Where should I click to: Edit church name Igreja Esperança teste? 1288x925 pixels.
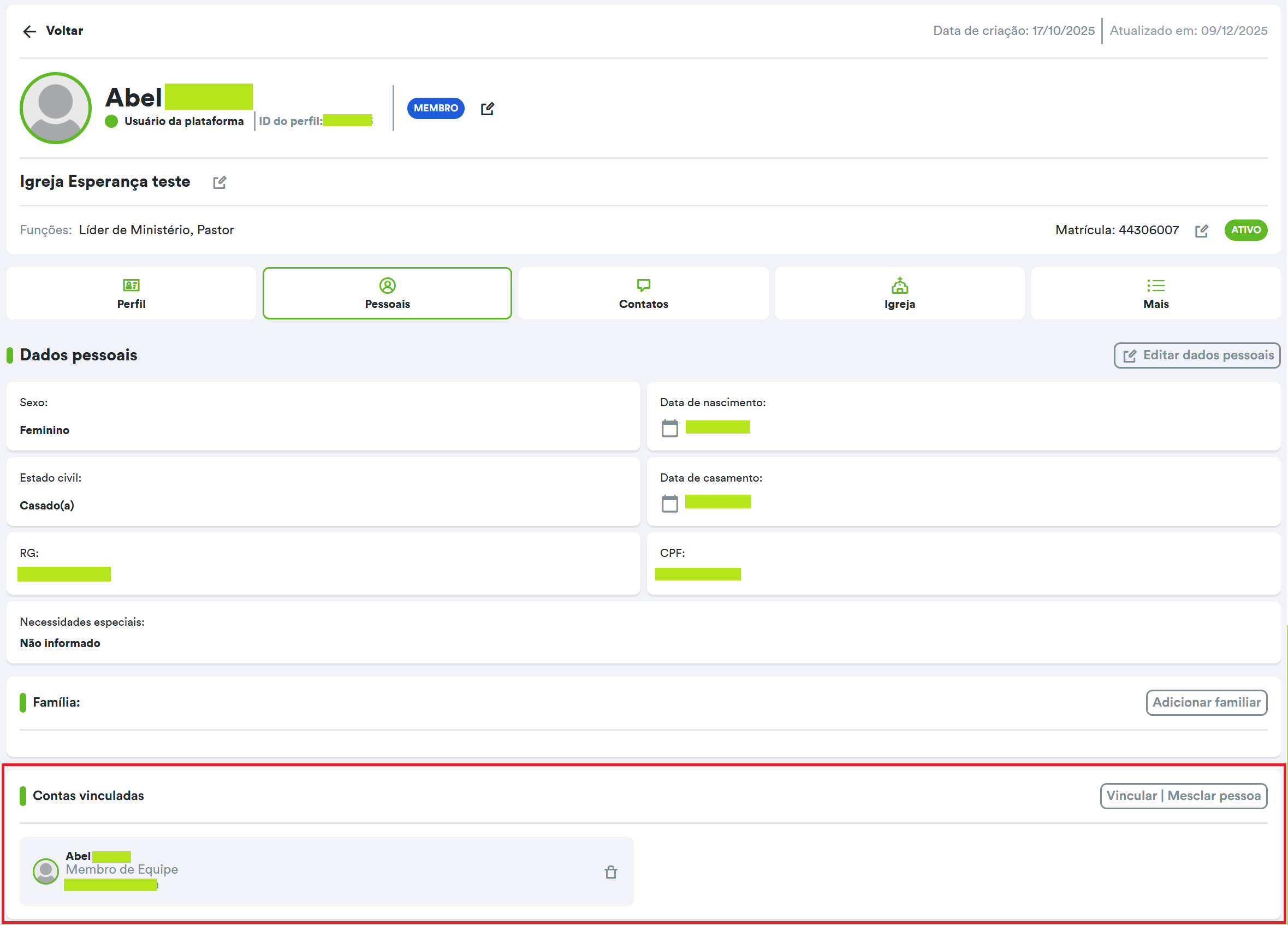coord(220,182)
